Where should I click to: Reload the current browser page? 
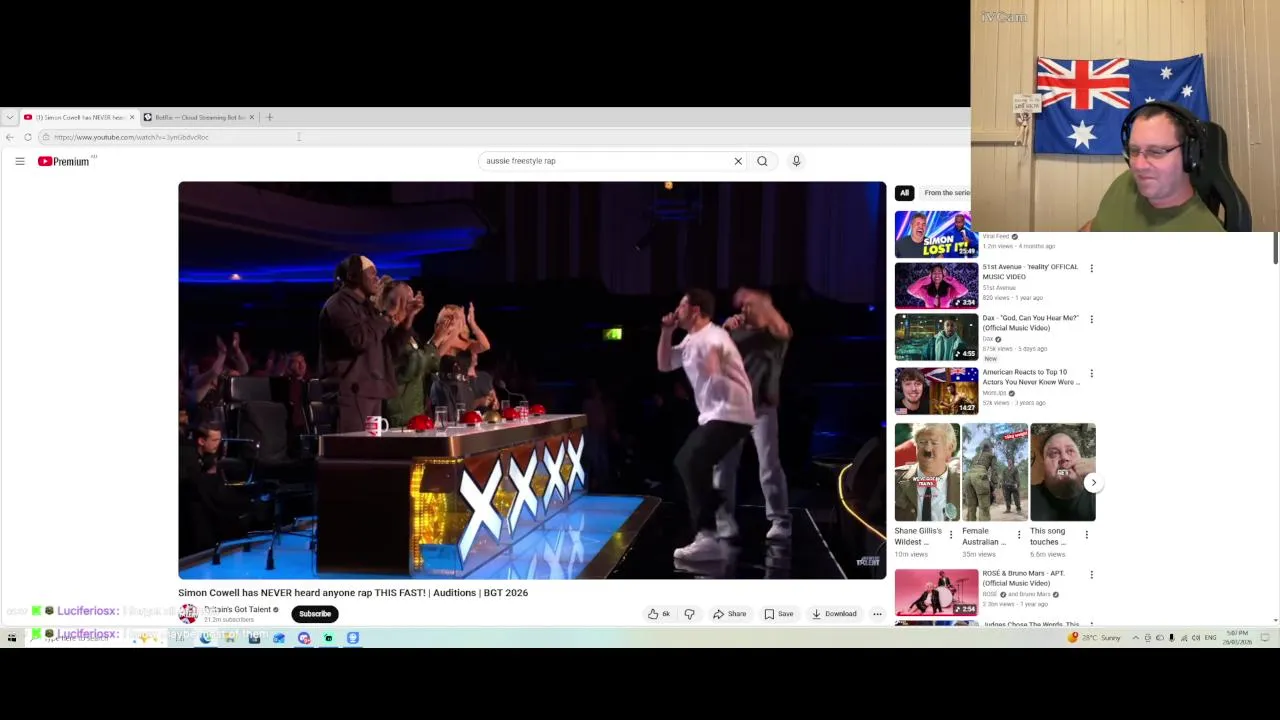28,137
